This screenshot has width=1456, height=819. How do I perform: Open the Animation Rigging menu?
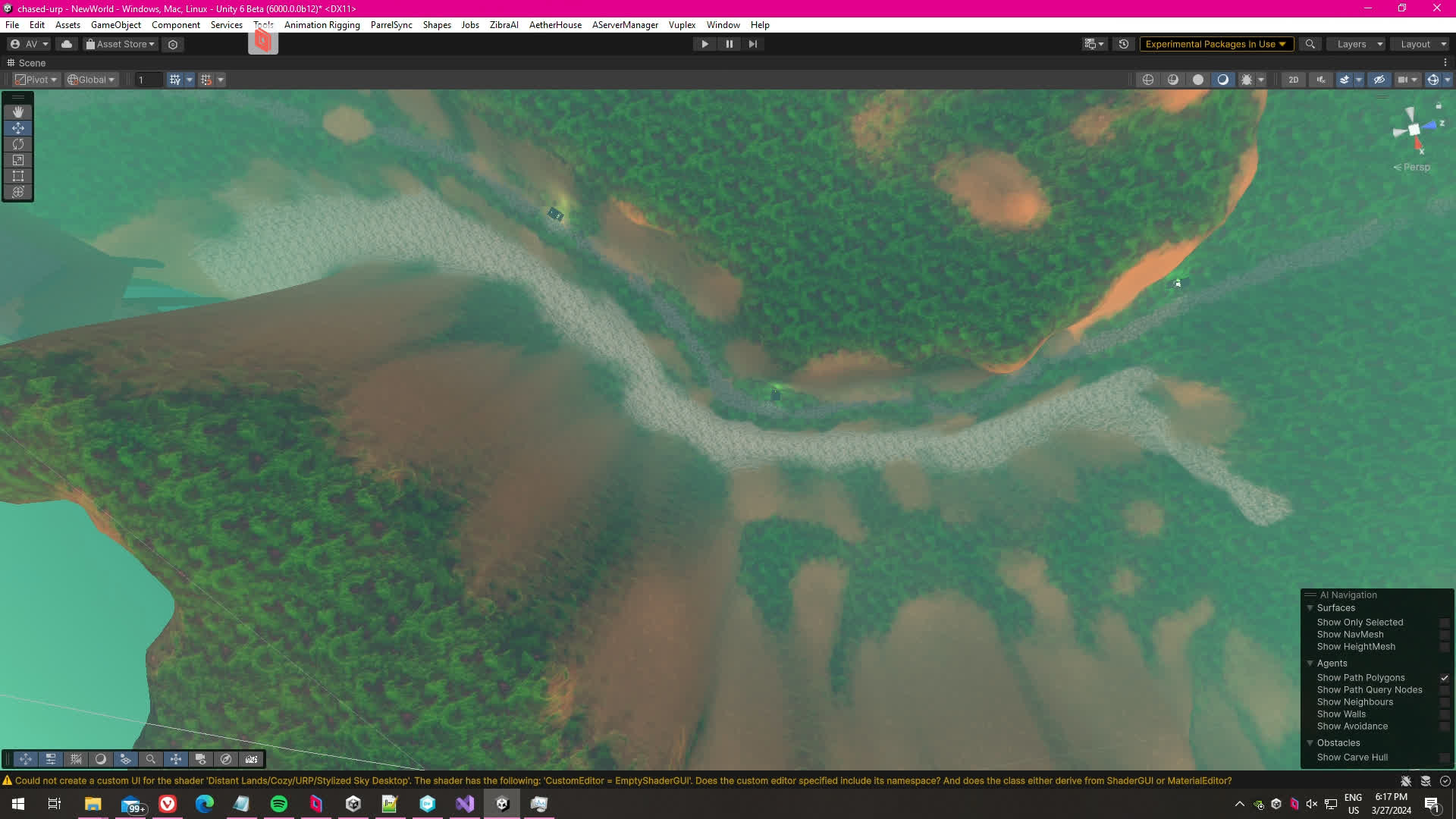pyautogui.click(x=322, y=25)
